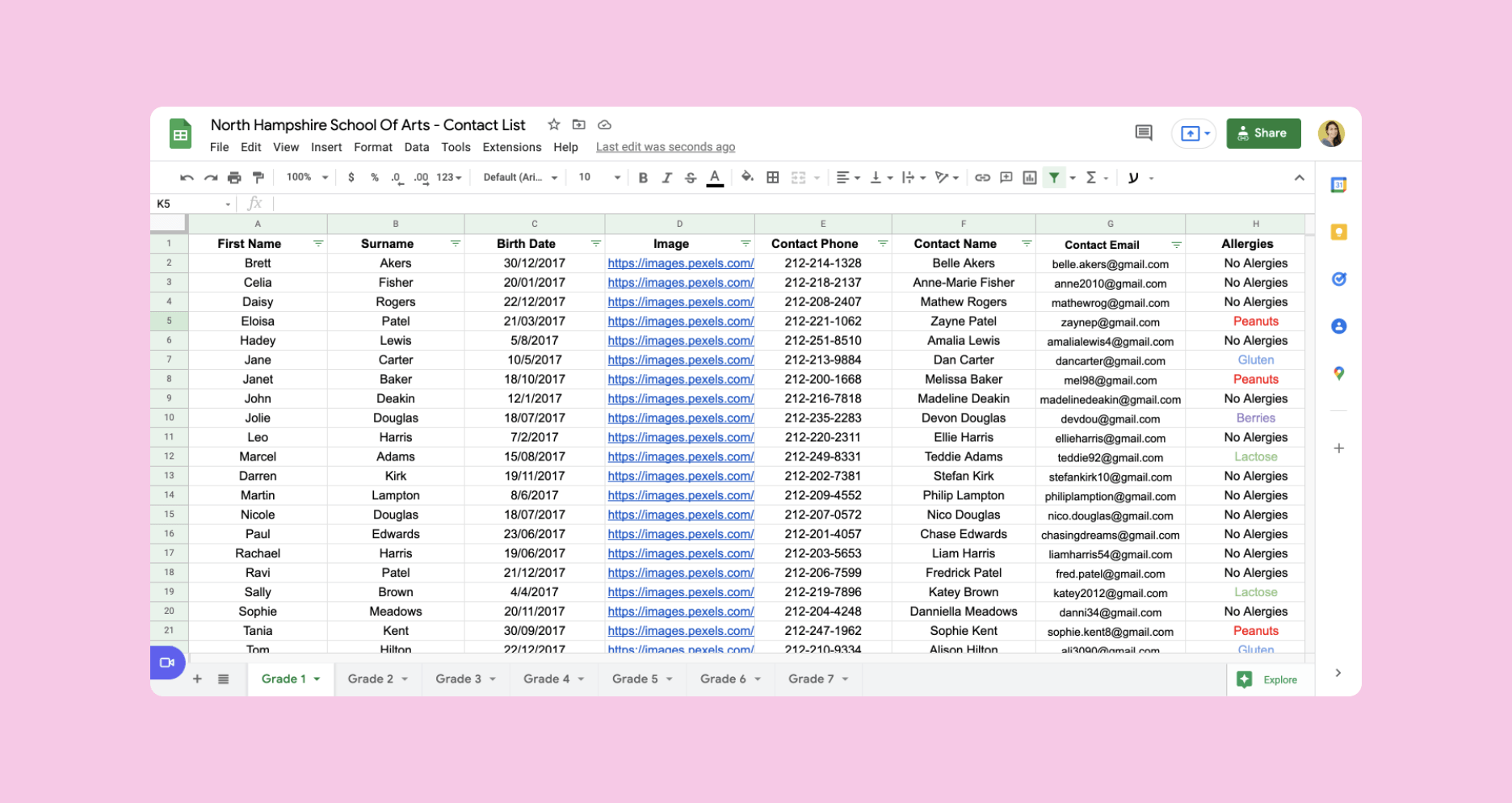Open filter on First Name column
The image size is (1512, 803).
318,244
